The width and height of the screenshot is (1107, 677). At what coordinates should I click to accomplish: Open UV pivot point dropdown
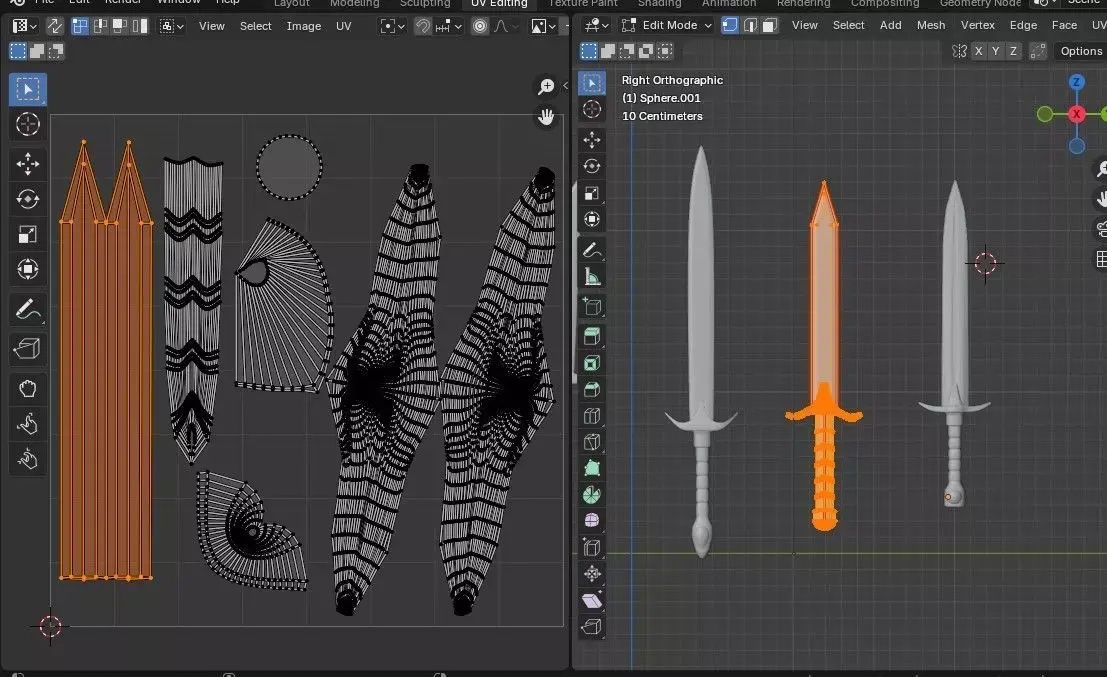pyautogui.click(x=393, y=26)
